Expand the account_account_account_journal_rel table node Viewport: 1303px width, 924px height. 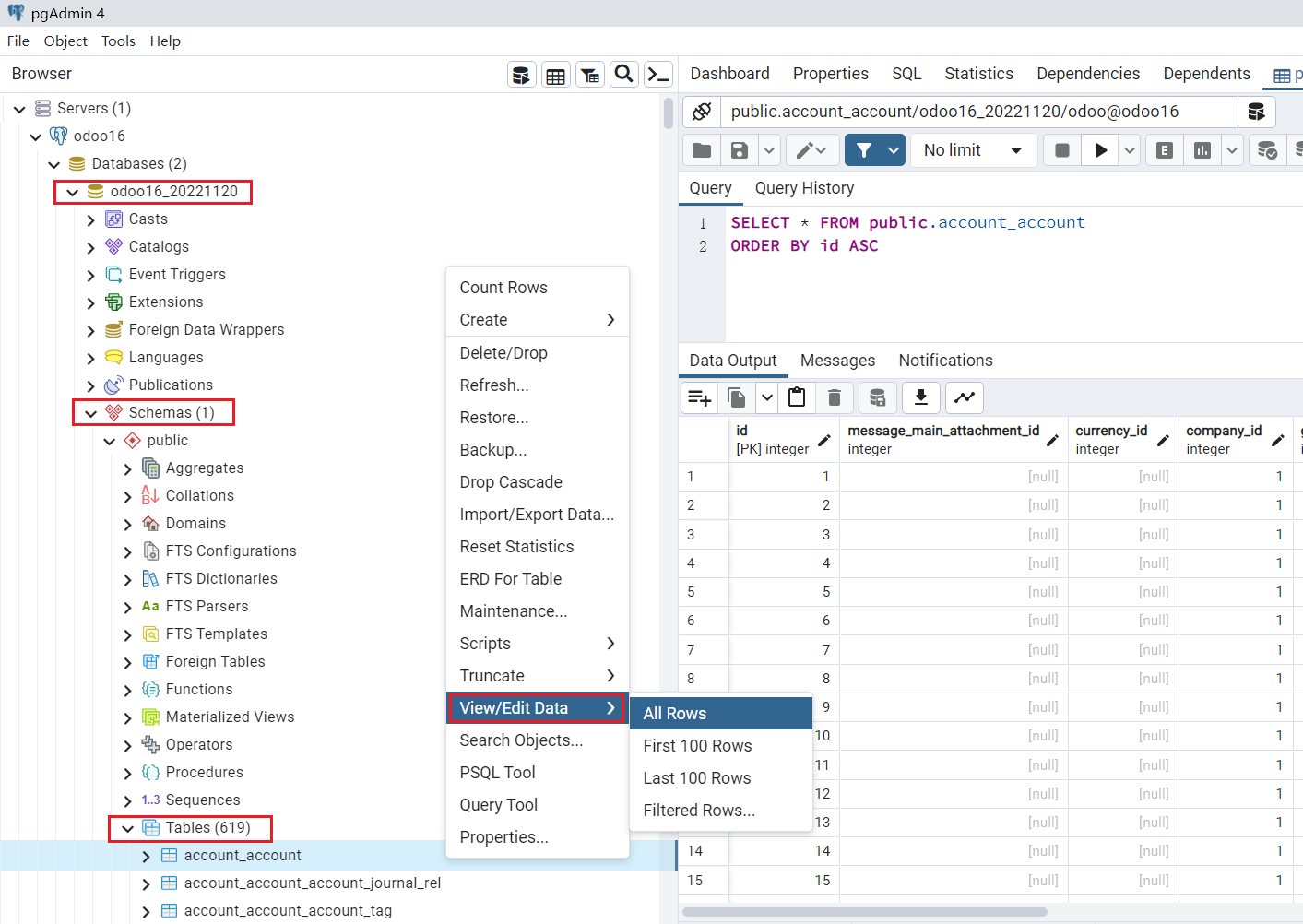click(146, 883)
